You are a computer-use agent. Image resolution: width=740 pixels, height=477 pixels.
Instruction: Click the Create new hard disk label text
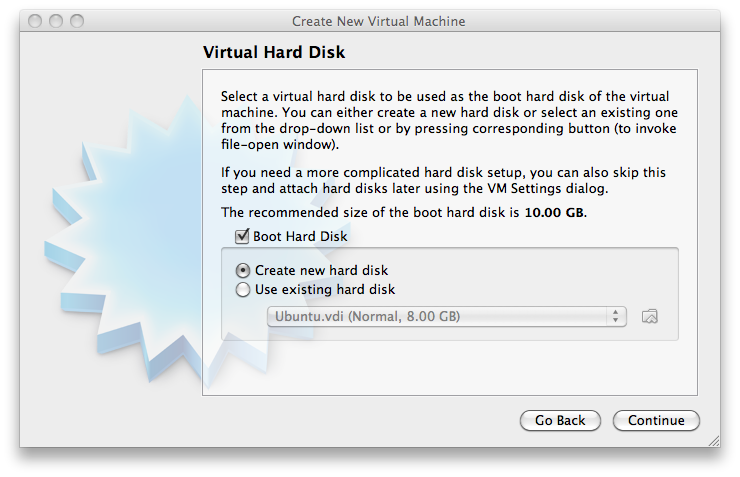(x=321, y=270)
